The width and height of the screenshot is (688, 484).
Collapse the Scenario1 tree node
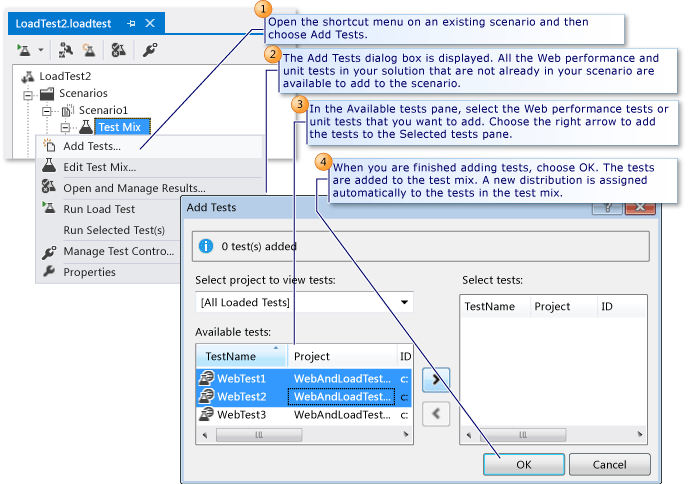pos(46,111)
